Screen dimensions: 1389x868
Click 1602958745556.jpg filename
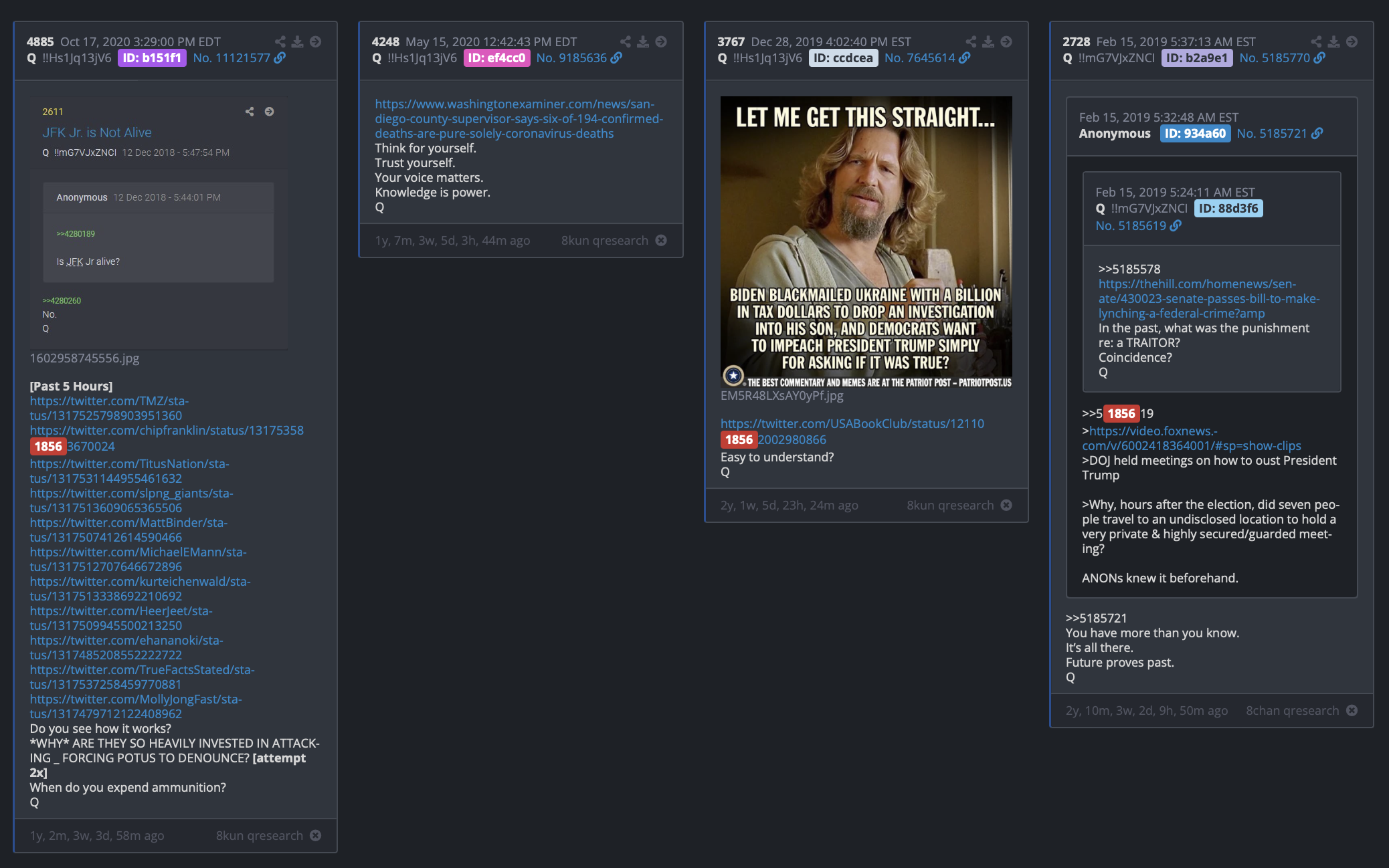coord(84,358)
